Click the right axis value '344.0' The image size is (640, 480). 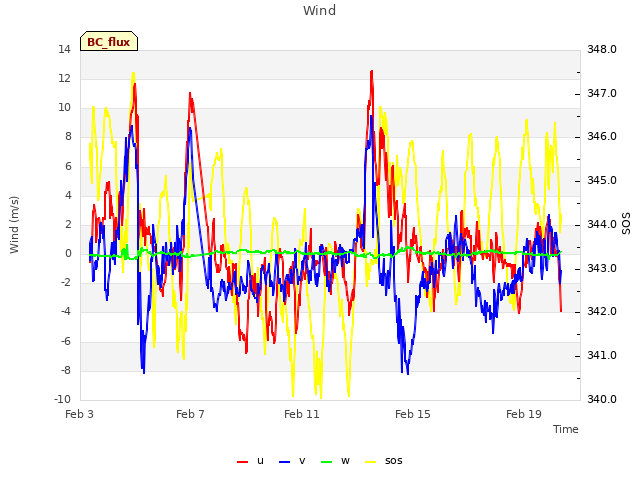click(x=602, y=224)
